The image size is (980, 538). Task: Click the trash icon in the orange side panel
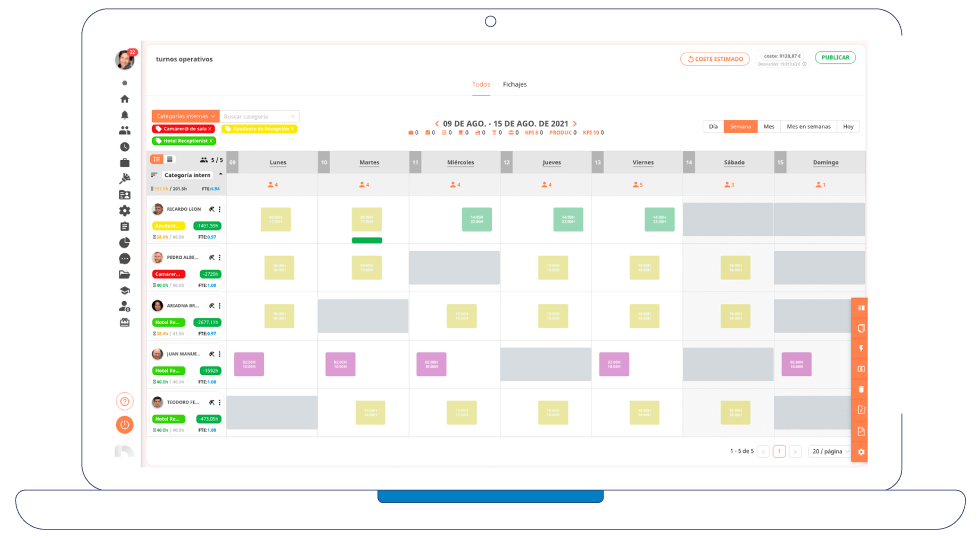[x=861, y=389]
